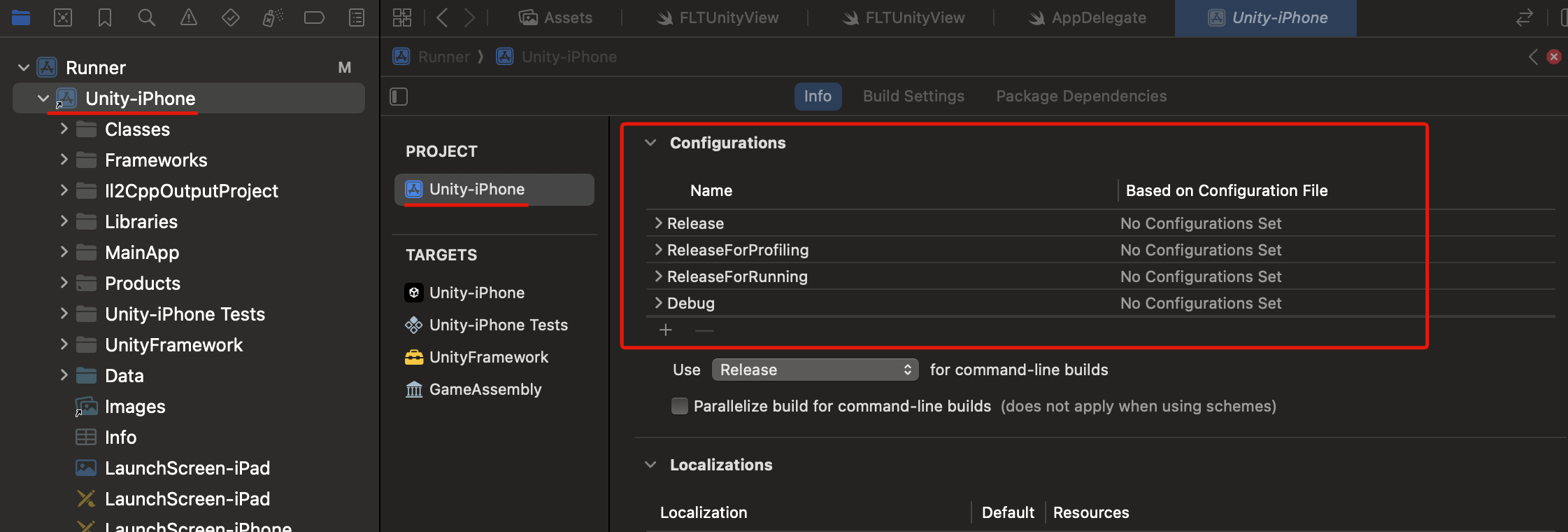This screenshot has width=1568, height=532.
Task: Expand the Il2CppOutputProject folder
Action: coord(64,190)
